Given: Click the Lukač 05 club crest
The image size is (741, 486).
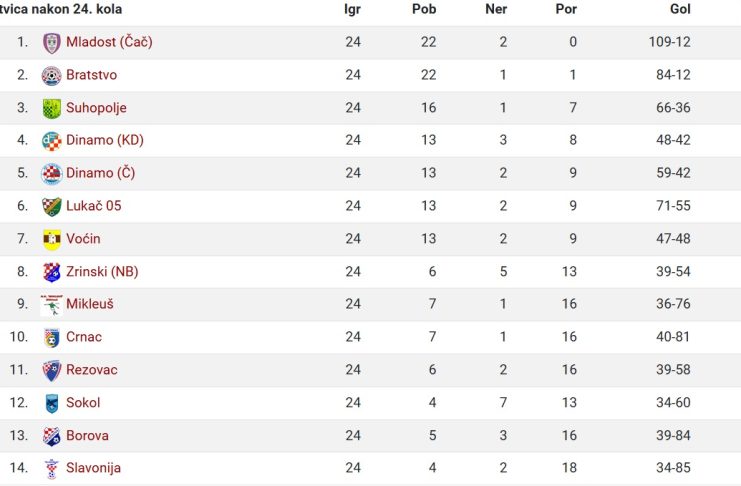Looking at the screenshot, I should (52, 207).
